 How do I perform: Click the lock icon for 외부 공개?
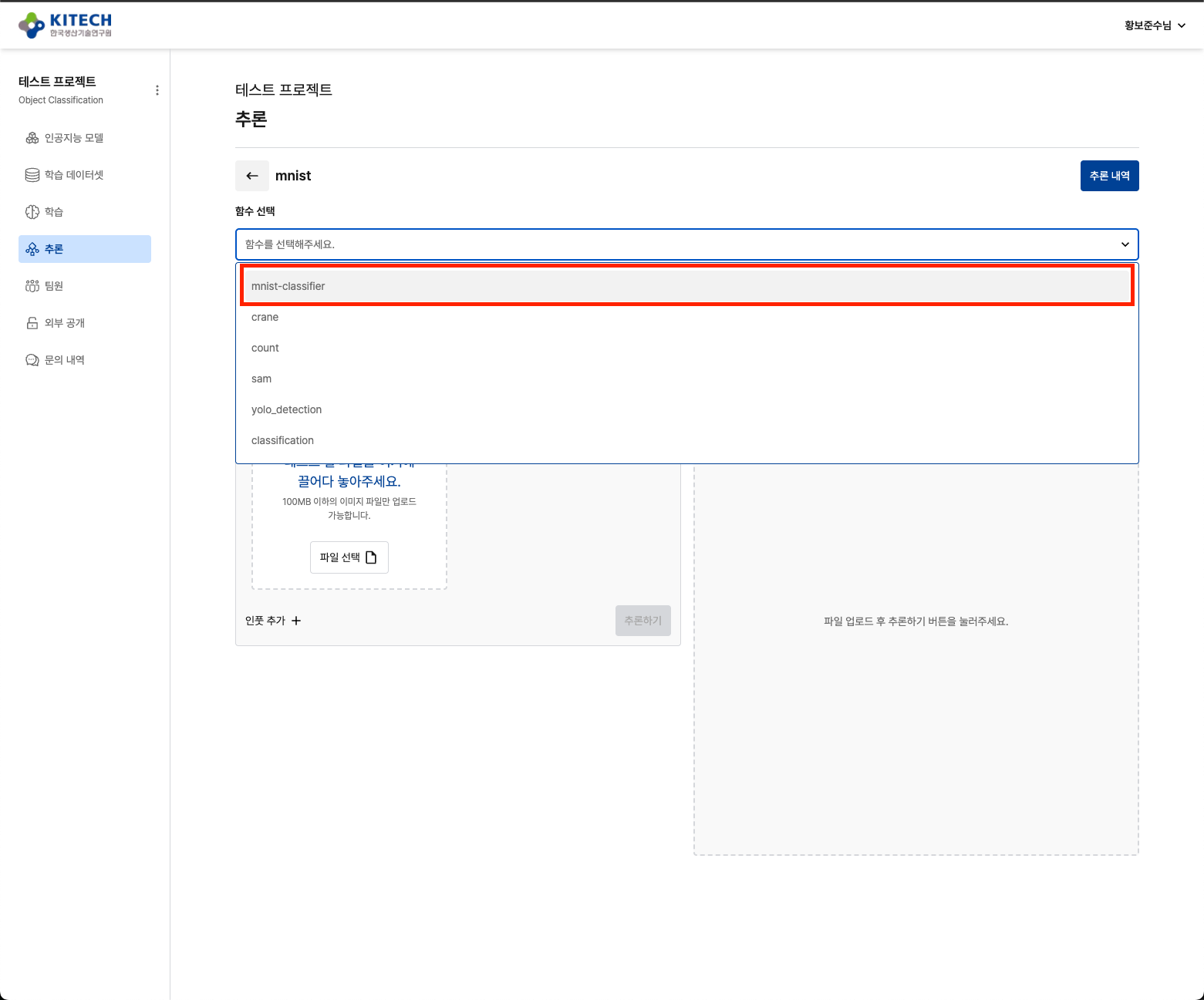32,323
